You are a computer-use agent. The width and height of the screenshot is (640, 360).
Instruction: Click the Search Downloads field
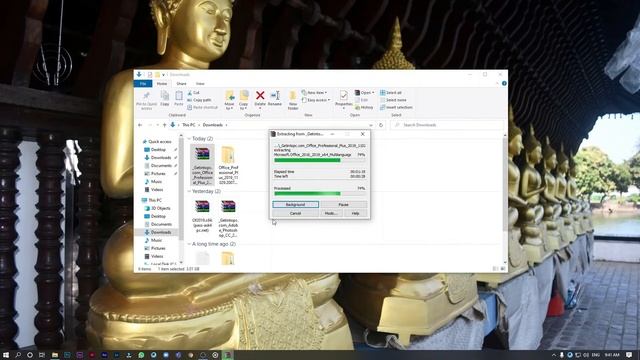coord(447,125)
